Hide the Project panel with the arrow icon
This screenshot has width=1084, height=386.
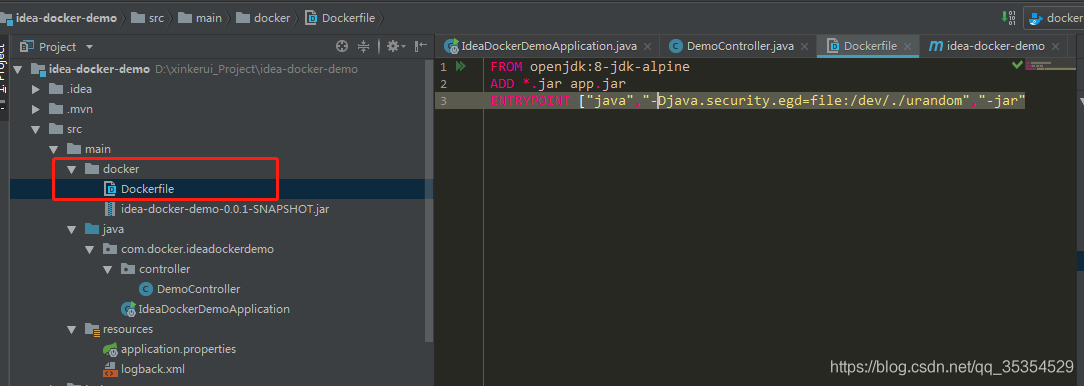point(421,46)
